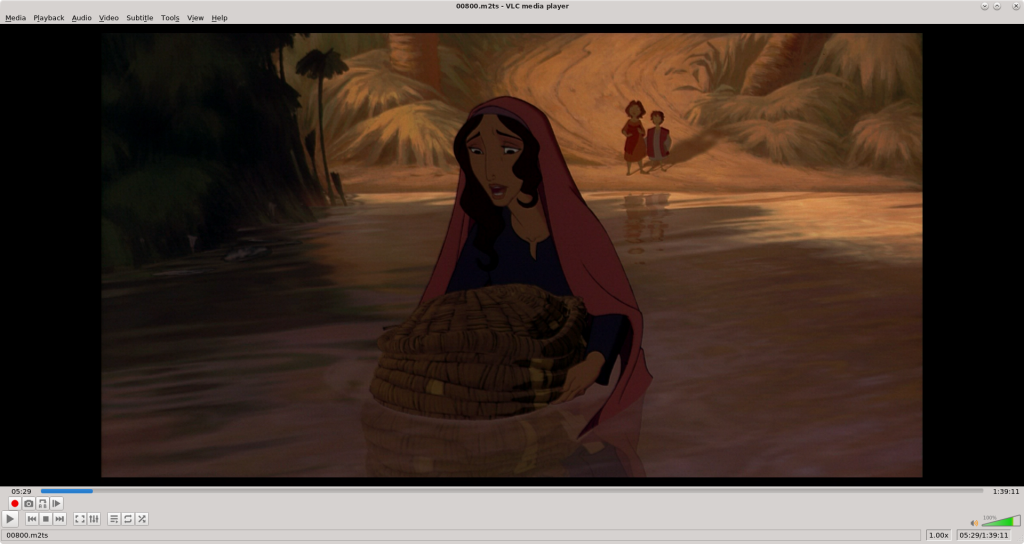Toggle the elapsed time label 05:29
Screen dimensions: 1024x544
coord(21,491)
